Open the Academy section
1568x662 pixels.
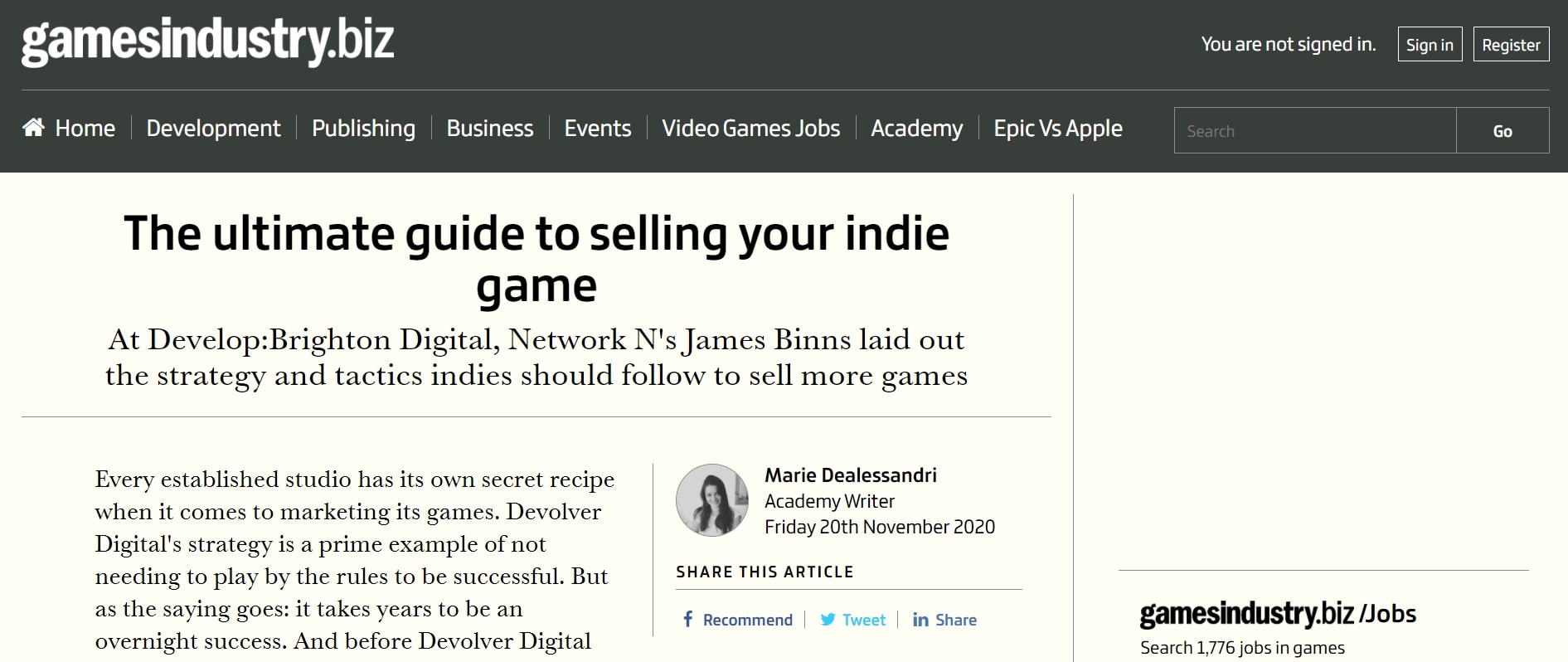(x=917, y=129)
